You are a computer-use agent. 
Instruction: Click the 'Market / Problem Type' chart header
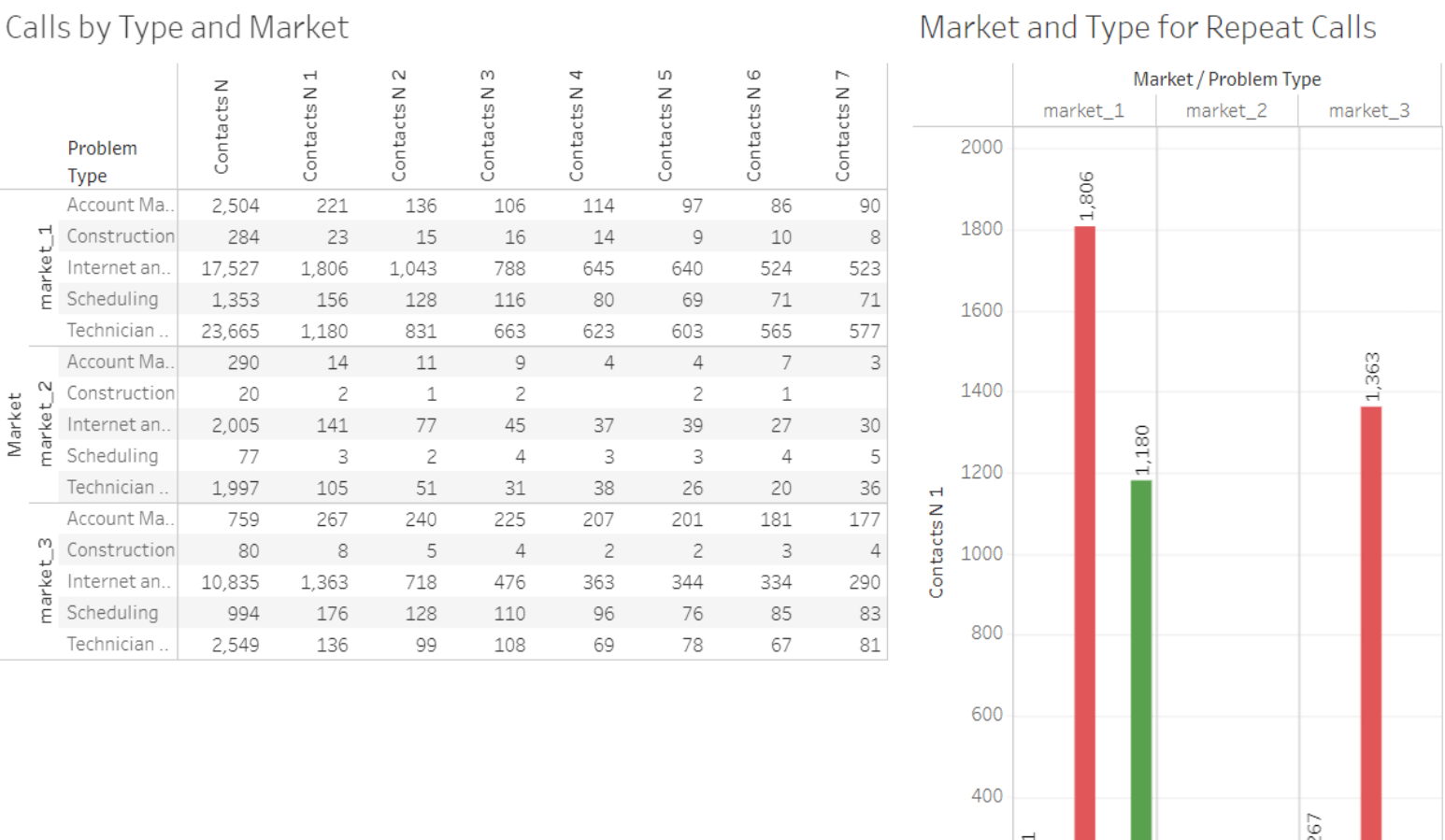(1226, 79)
